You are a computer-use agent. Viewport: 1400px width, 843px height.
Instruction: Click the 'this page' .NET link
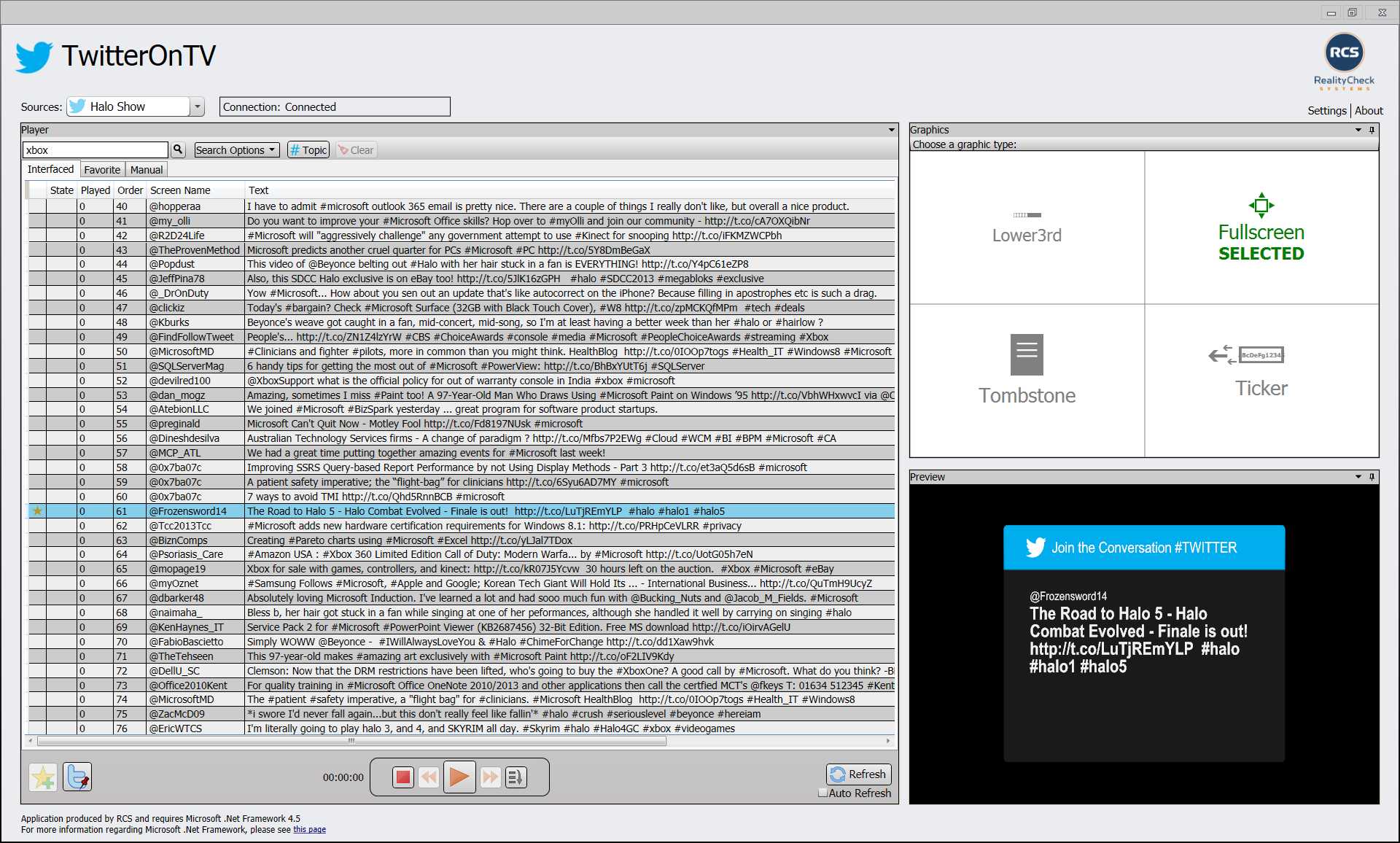[x=309, y=830]
